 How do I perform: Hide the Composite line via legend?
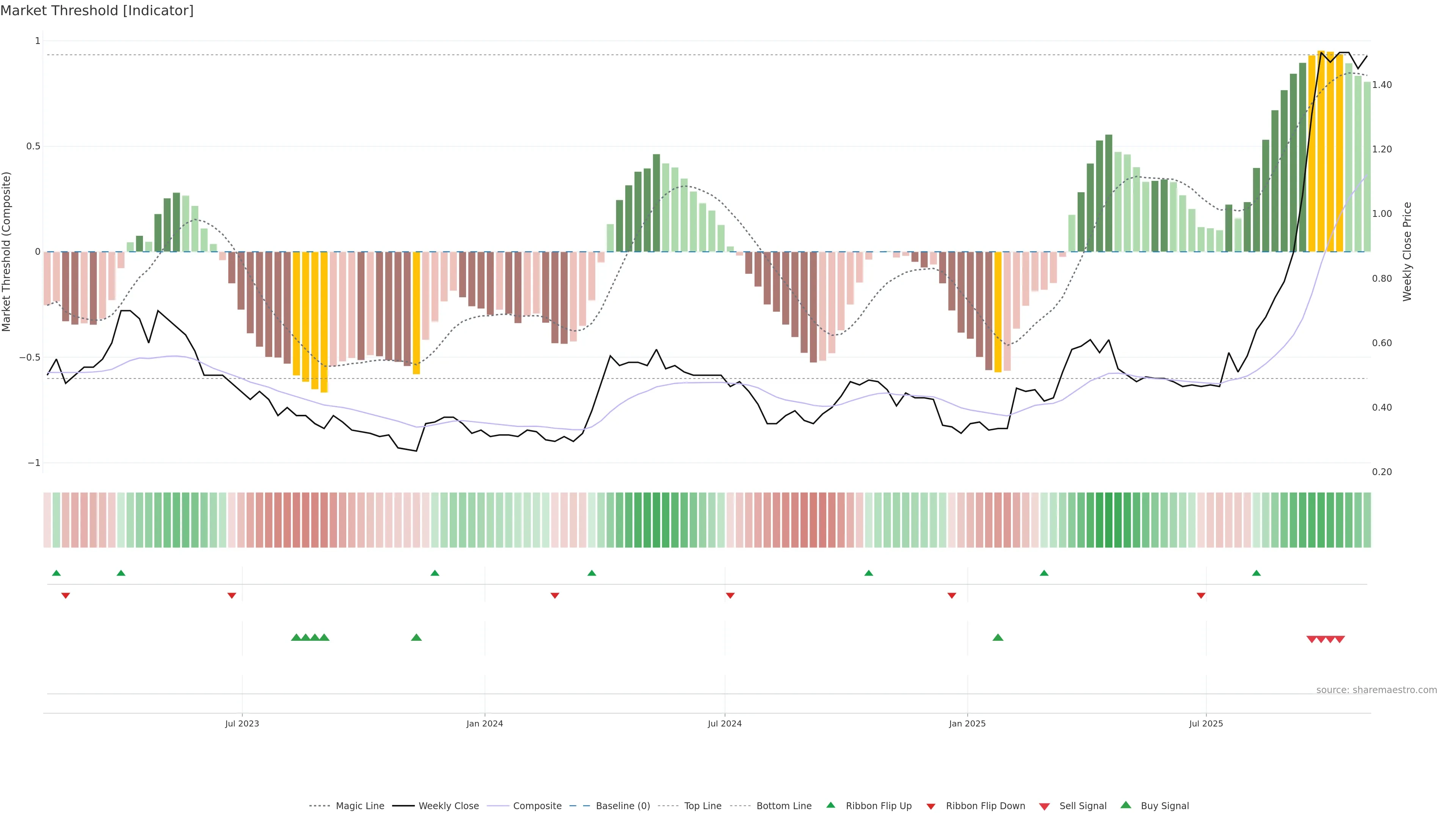click(x=537, y=806)
